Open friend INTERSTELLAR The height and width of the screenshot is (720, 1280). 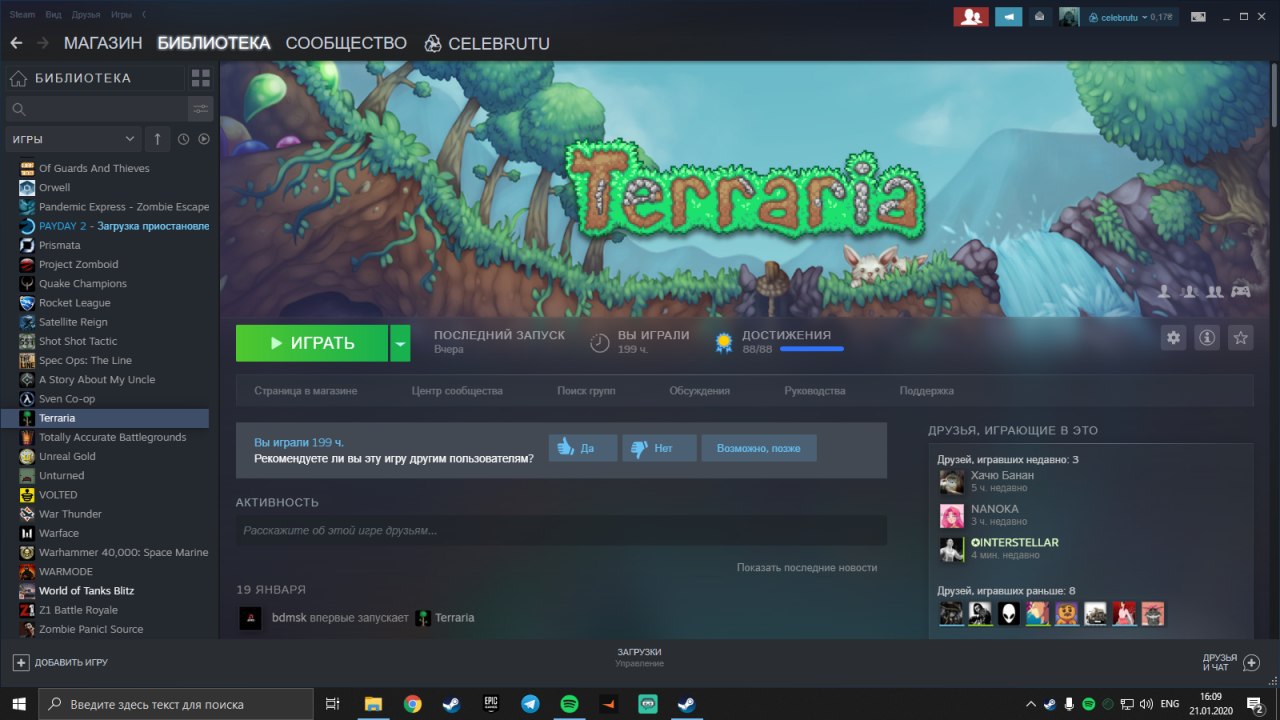(1014, 543)
